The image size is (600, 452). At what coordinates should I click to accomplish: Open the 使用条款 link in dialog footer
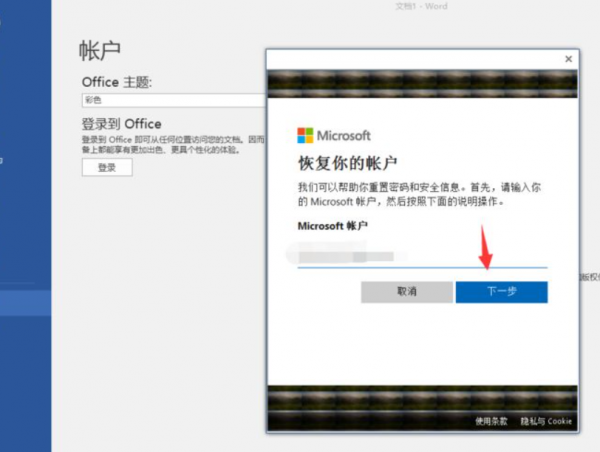(x=491, y=421)
